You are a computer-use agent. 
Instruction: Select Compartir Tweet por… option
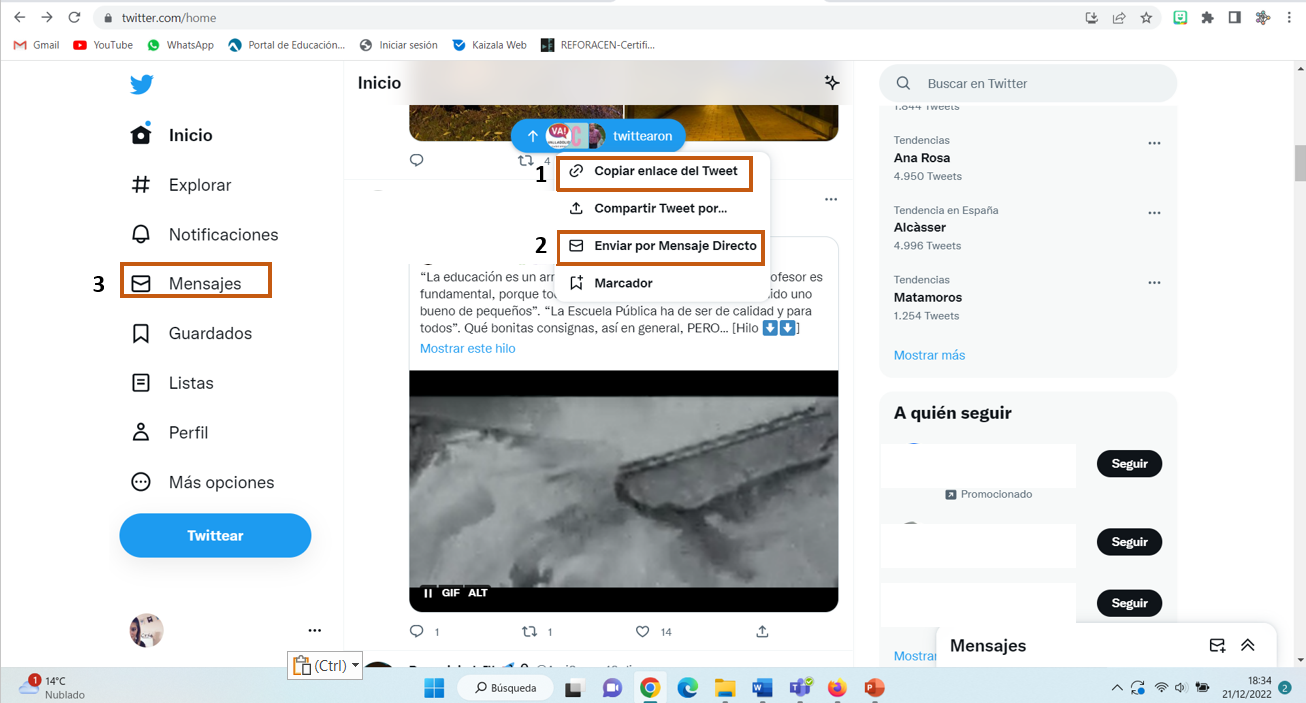point(661,209)
